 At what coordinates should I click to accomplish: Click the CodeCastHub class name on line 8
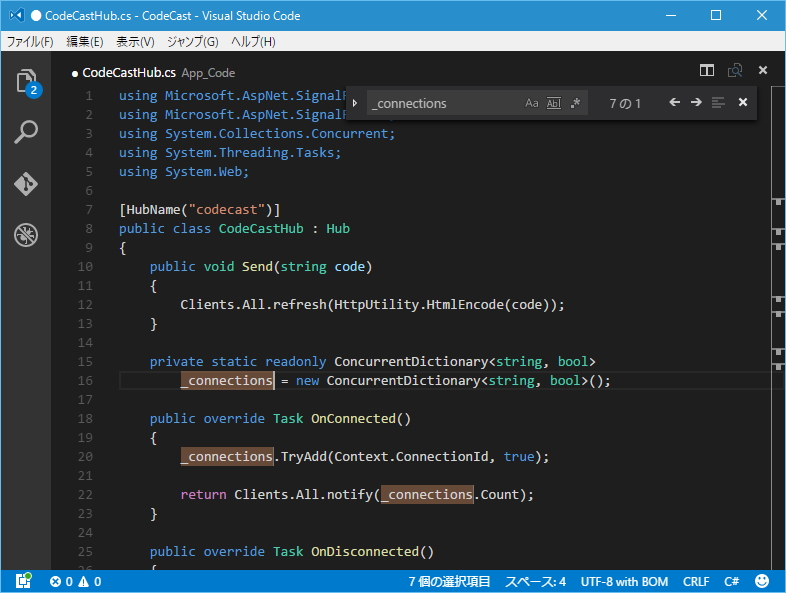pos(261,229)
